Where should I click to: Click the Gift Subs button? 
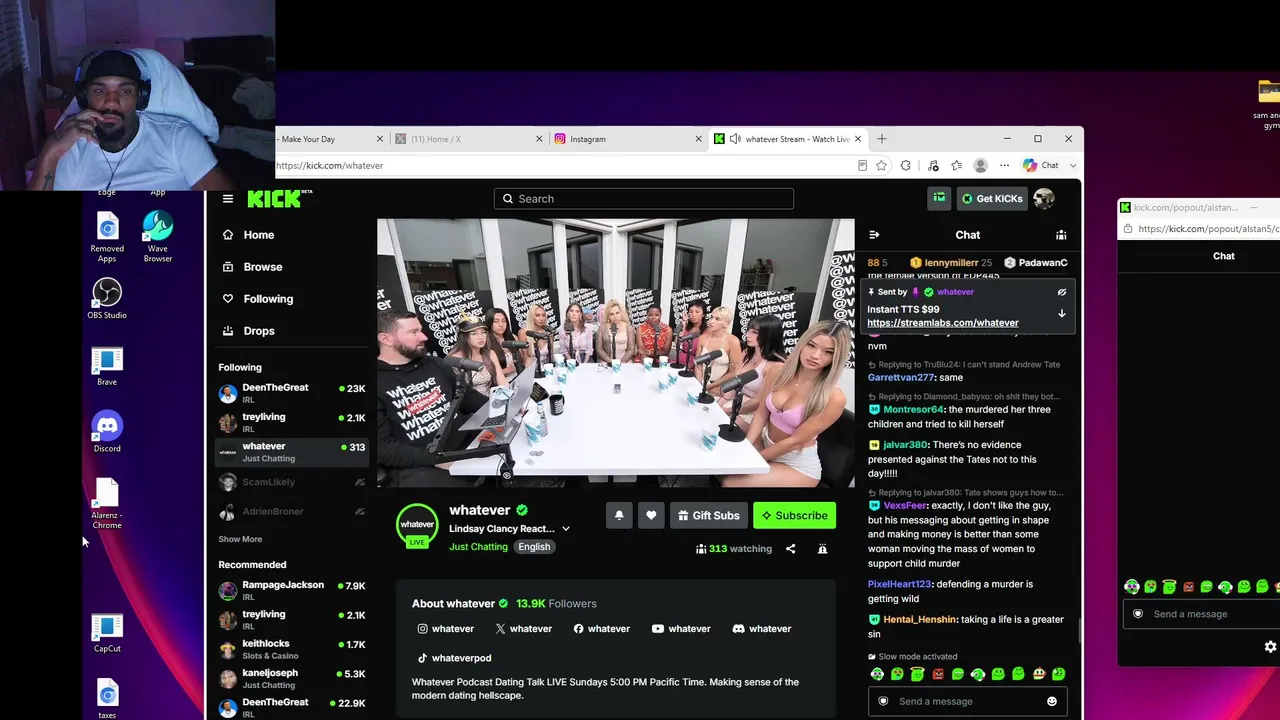[x=709, y=516]
